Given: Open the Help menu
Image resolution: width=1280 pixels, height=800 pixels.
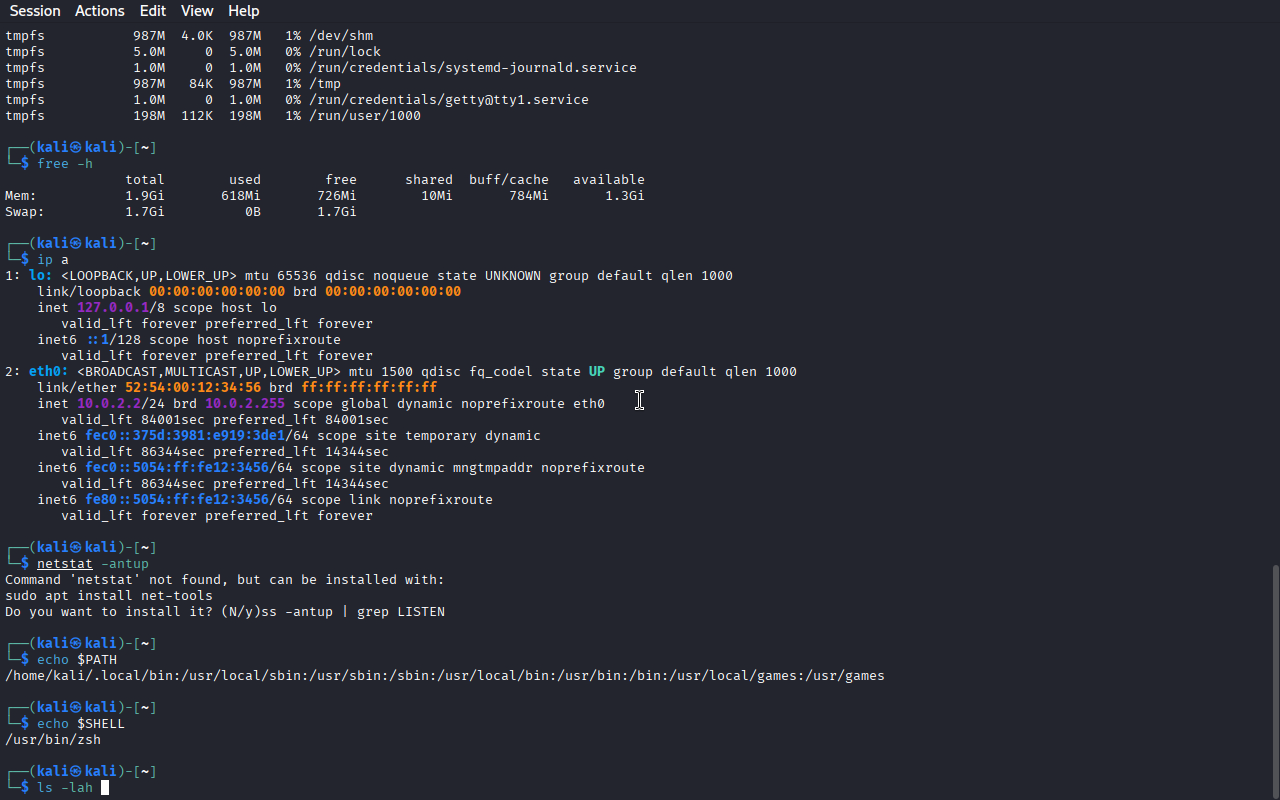Looking at the screenshot, I should [243, 11].
